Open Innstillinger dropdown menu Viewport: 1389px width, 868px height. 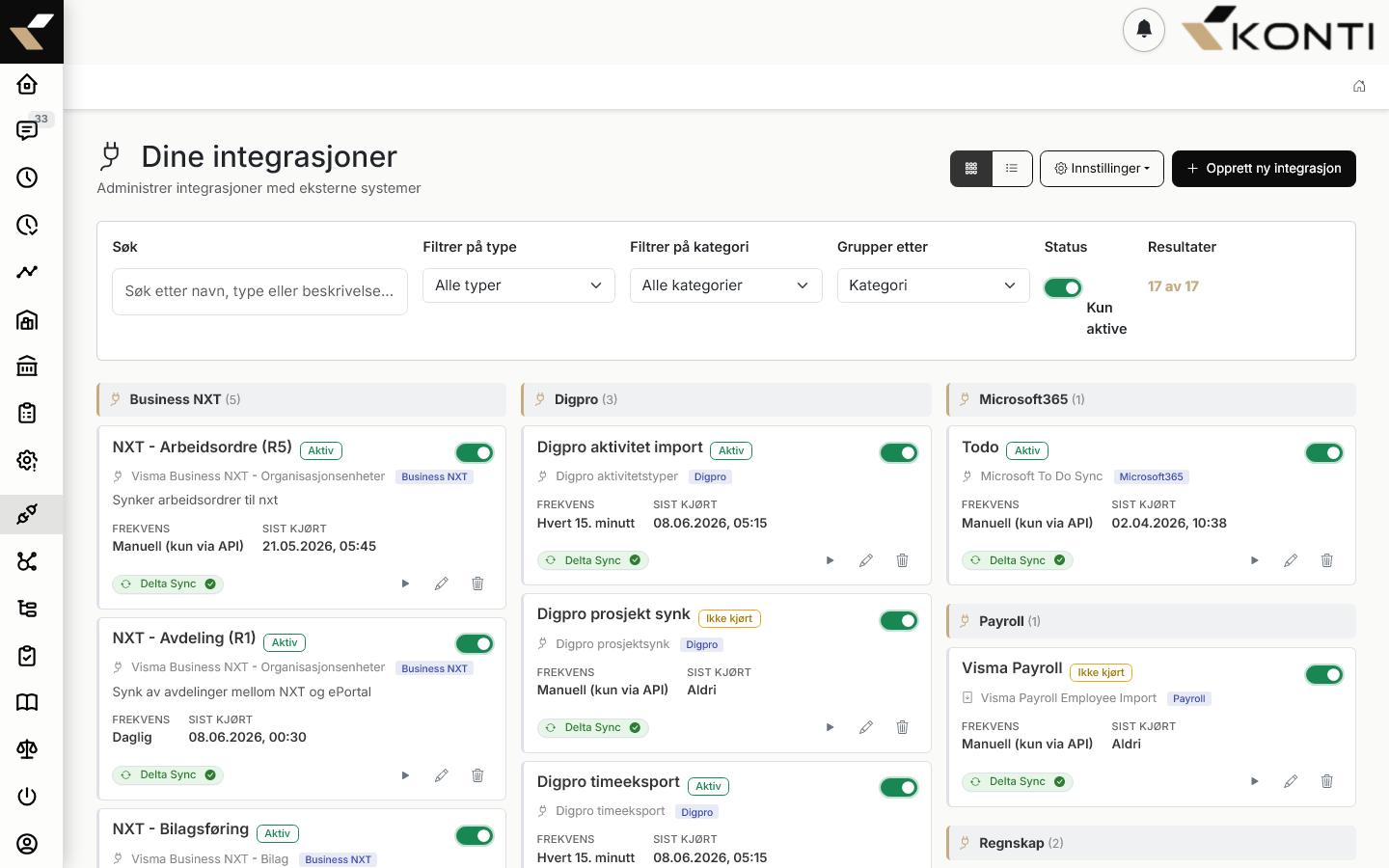tap(1102, 169)
